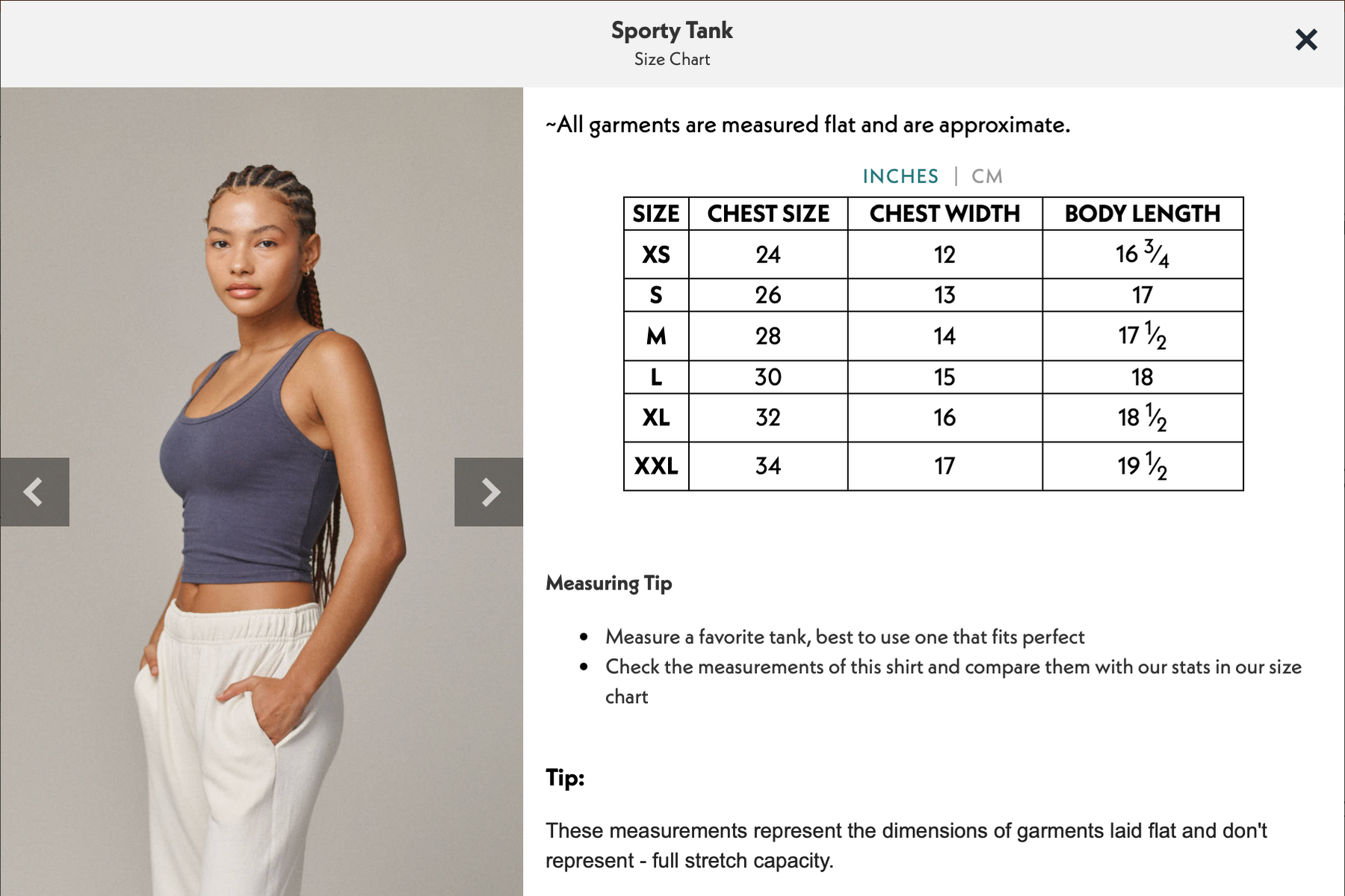Advance to the next product photo
Screen dimensions: 1345x896
point(489,492)
